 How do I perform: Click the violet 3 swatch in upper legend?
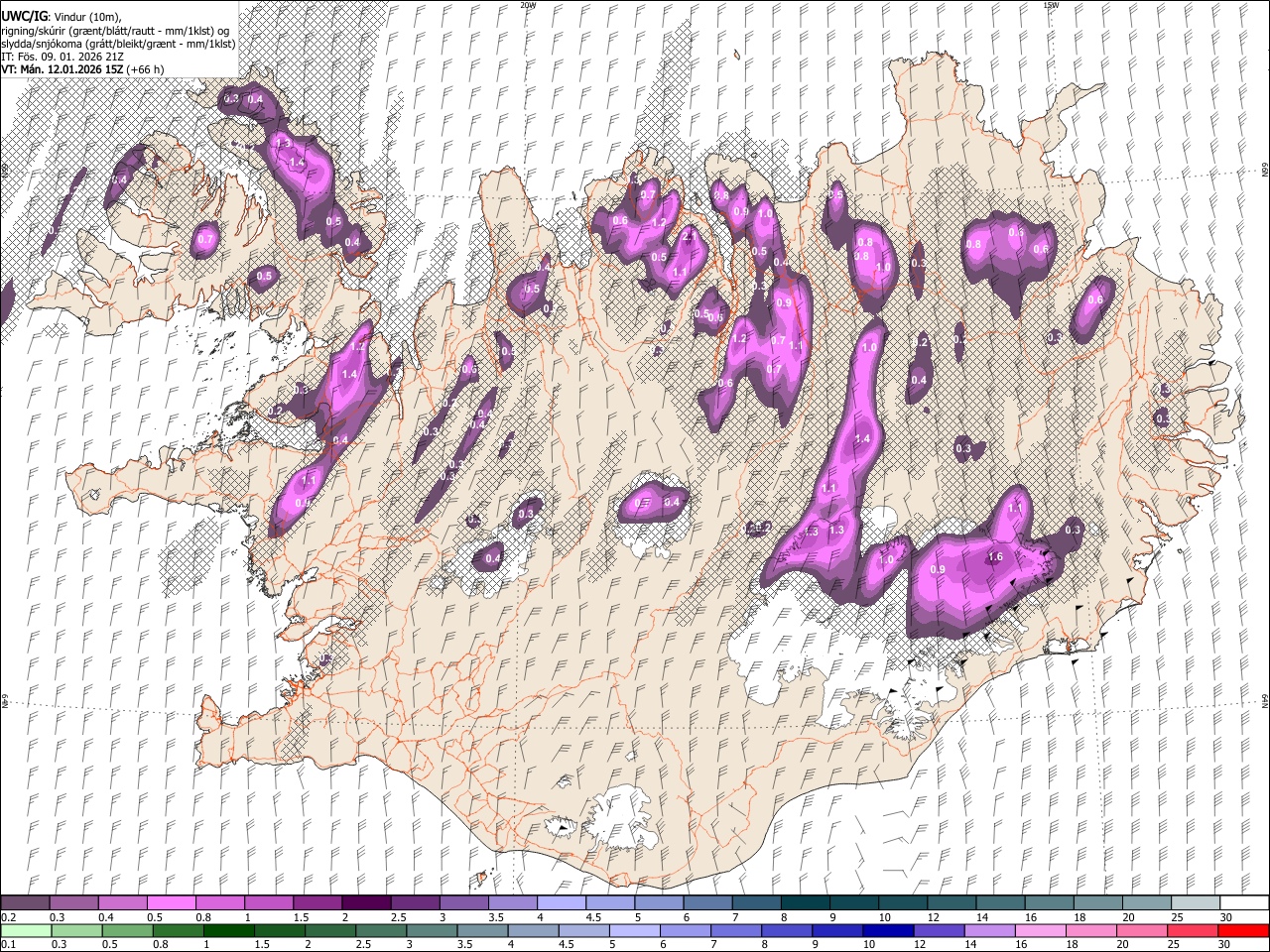(x=463, y=902)
